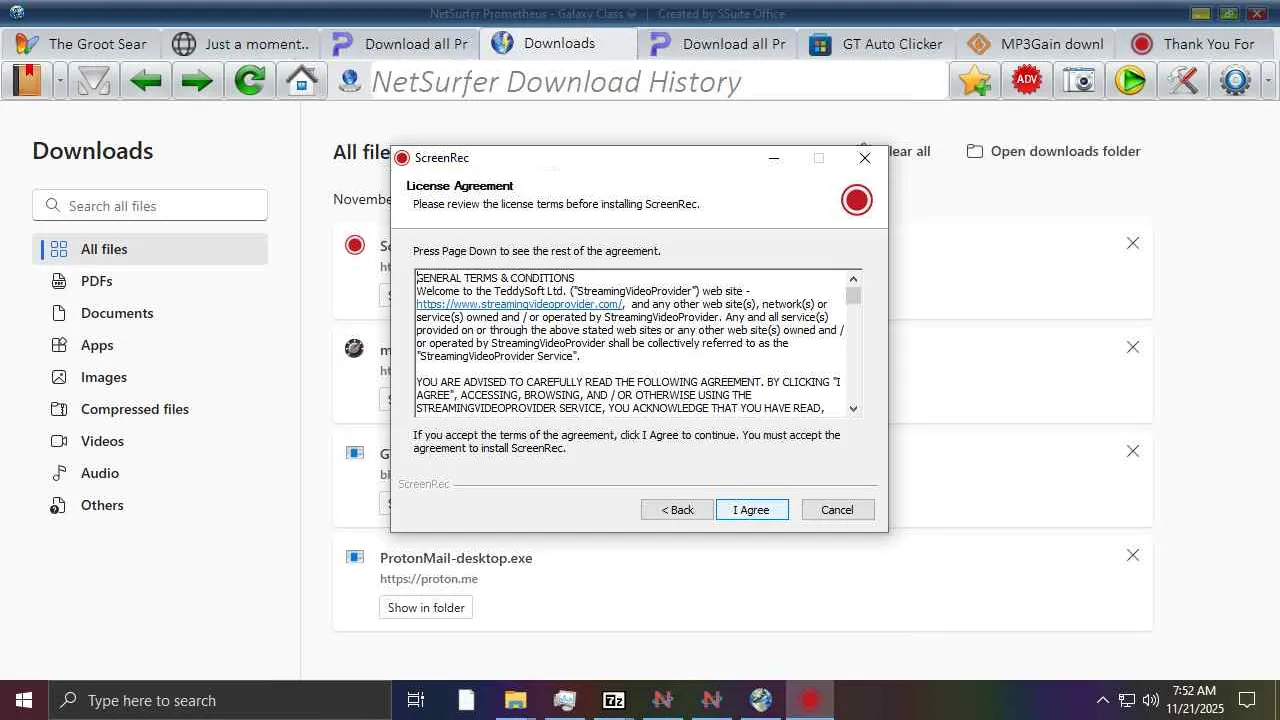Open the bookmarks book icon in the toolbar
1280x720 pixels.
(x=27, y=80)
